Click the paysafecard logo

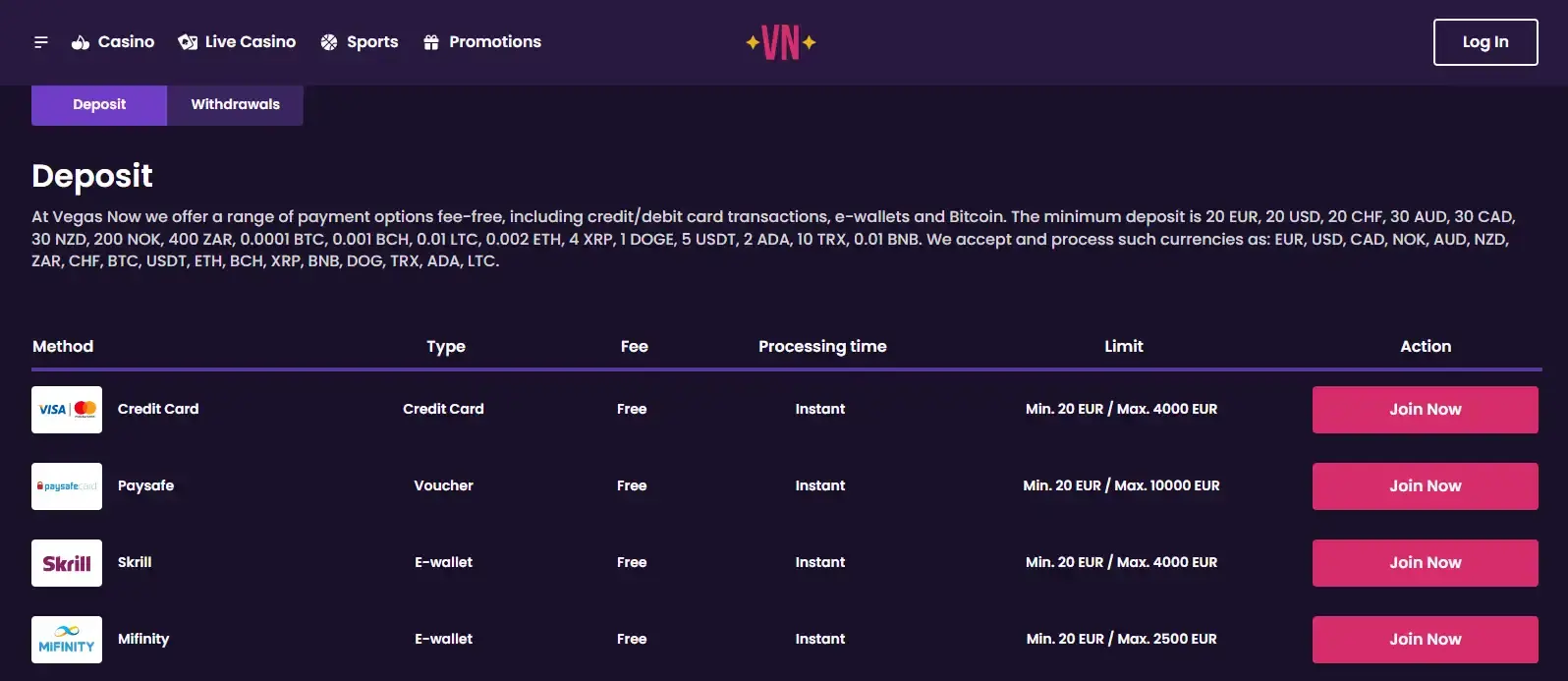(x=67, y=486)
